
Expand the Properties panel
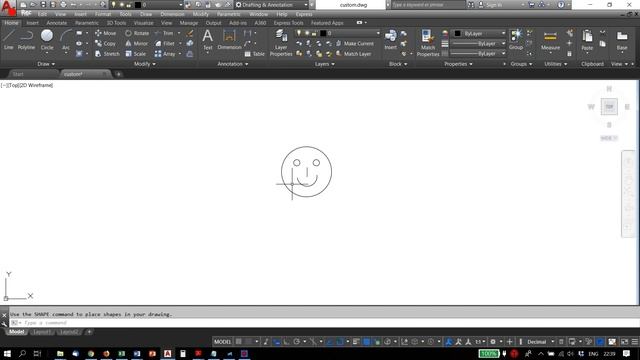click(458, 64)
